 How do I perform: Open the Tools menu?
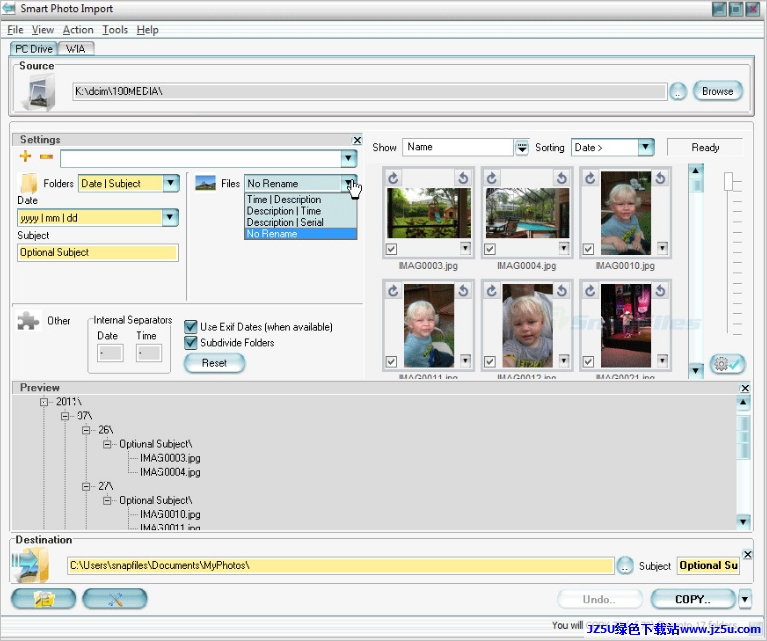tap(115, 30)
